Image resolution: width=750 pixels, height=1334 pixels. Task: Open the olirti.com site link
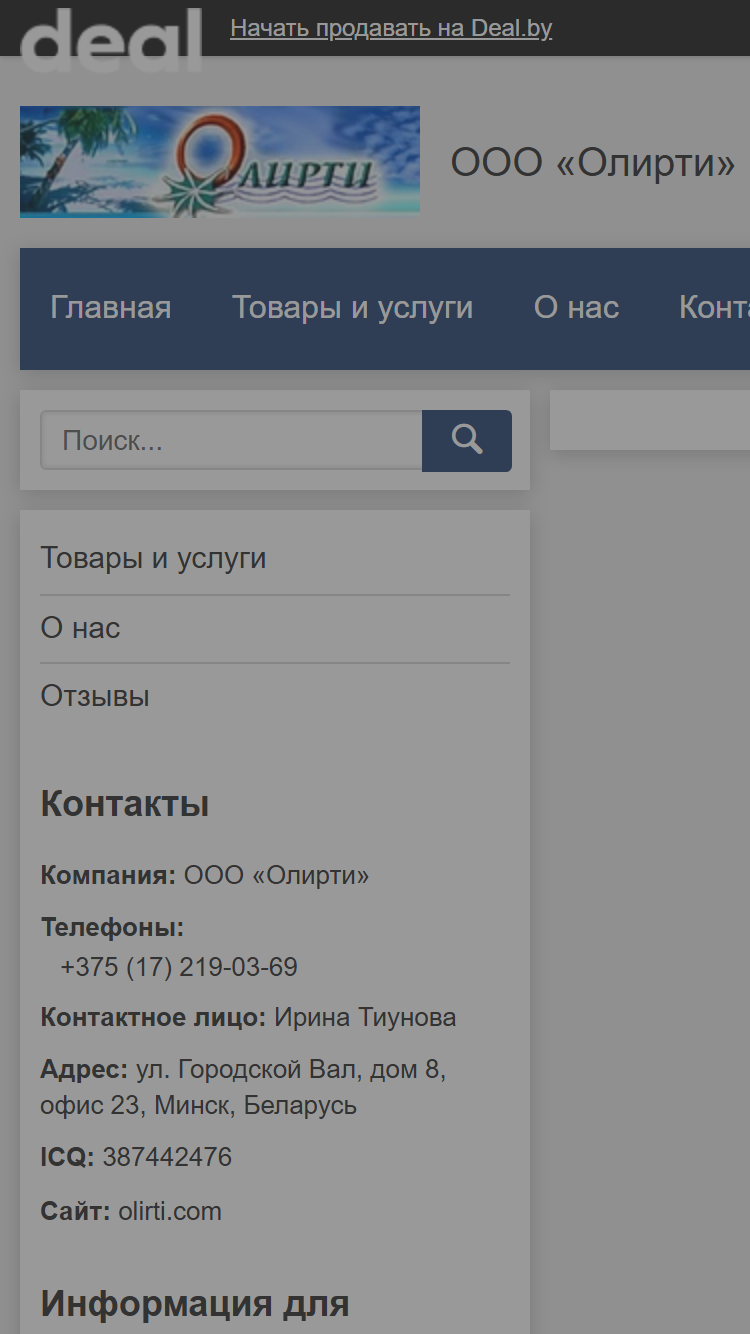pyautogui.click(x=170, y=1212)
